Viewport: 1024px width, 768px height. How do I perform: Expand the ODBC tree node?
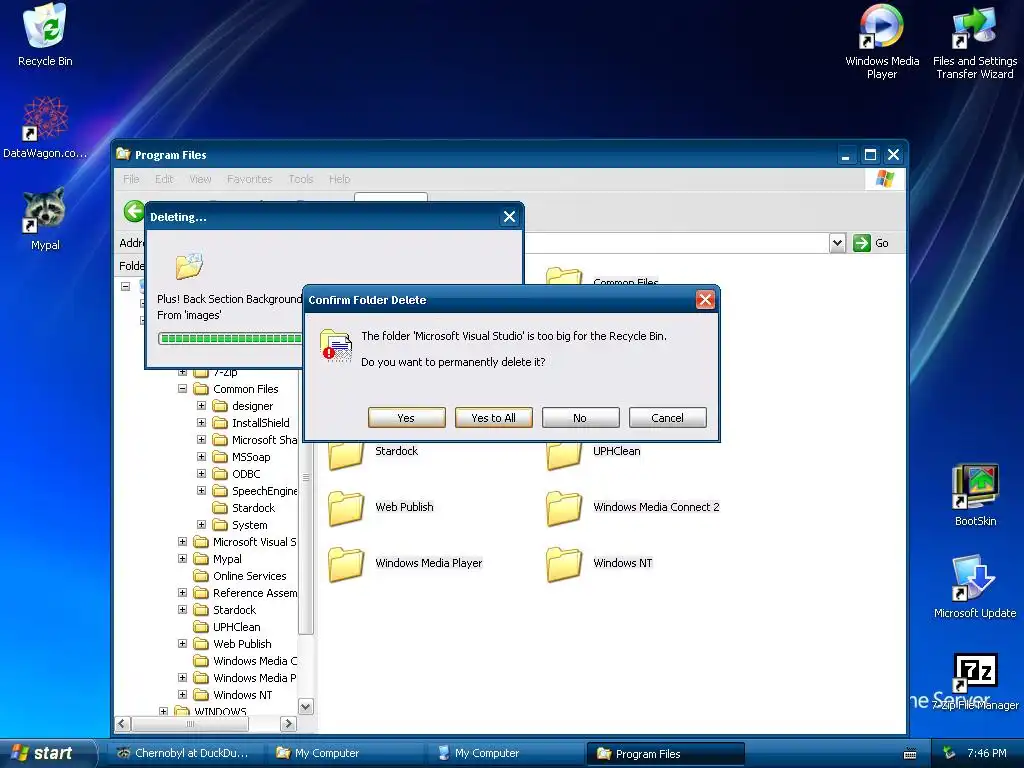[x=201, y=473]
